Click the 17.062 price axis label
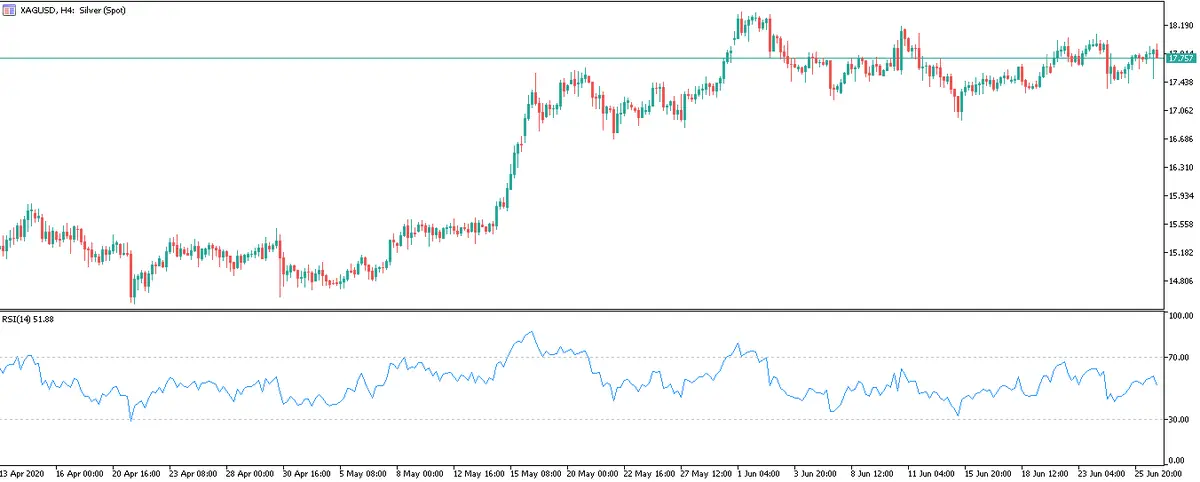This screenshot has width=1200, height=482. [1181, 111]
